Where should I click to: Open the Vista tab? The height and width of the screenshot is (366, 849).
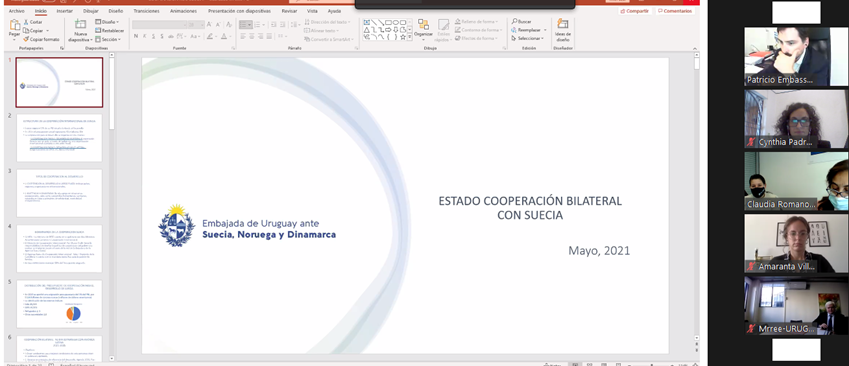tap(312, 11)
